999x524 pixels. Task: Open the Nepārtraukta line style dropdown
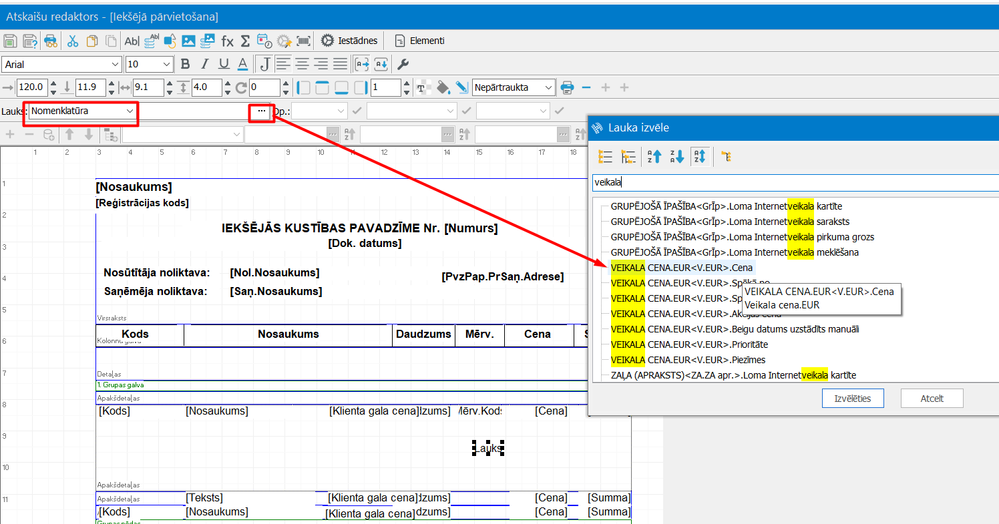tap(548, 87)
